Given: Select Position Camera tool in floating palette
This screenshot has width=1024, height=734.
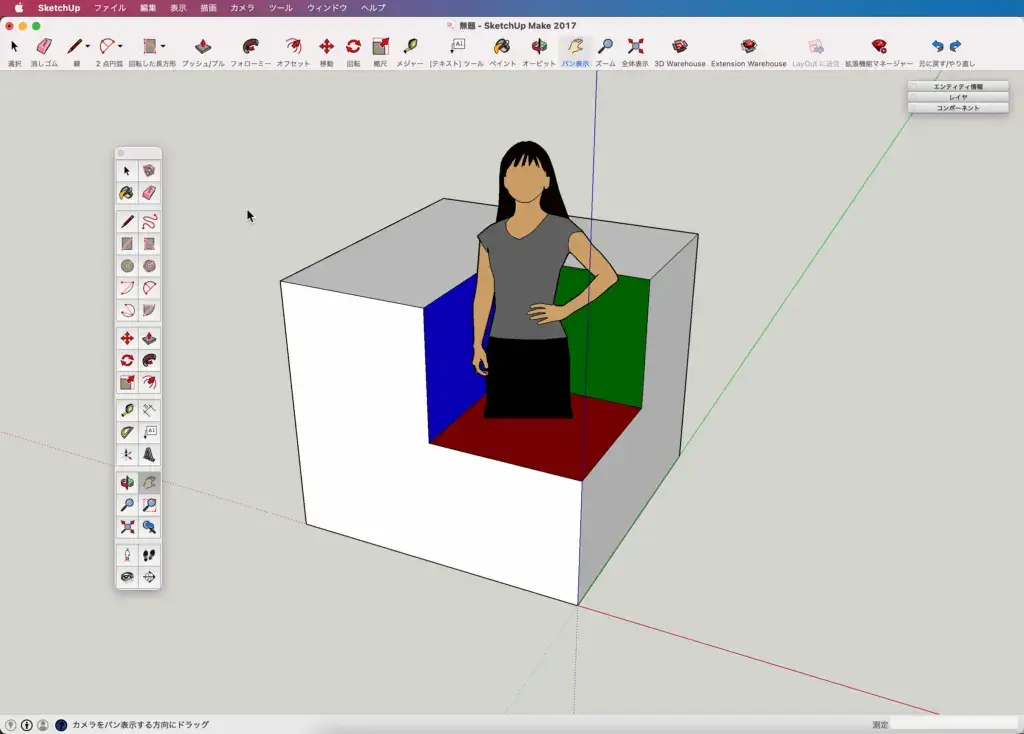Looking at the screenshot, I should (127, 556).
